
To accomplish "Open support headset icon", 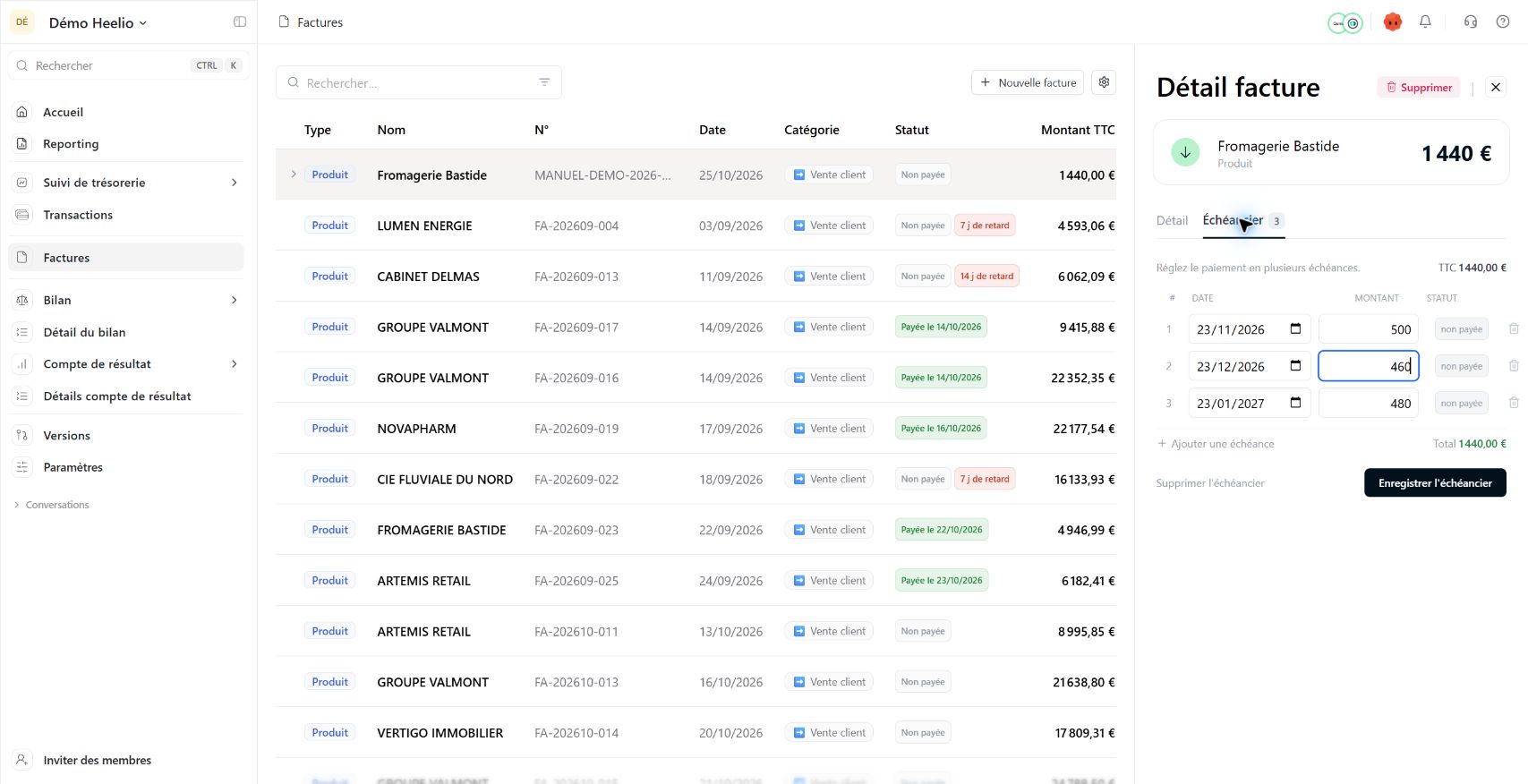I will click(1470, 22).
